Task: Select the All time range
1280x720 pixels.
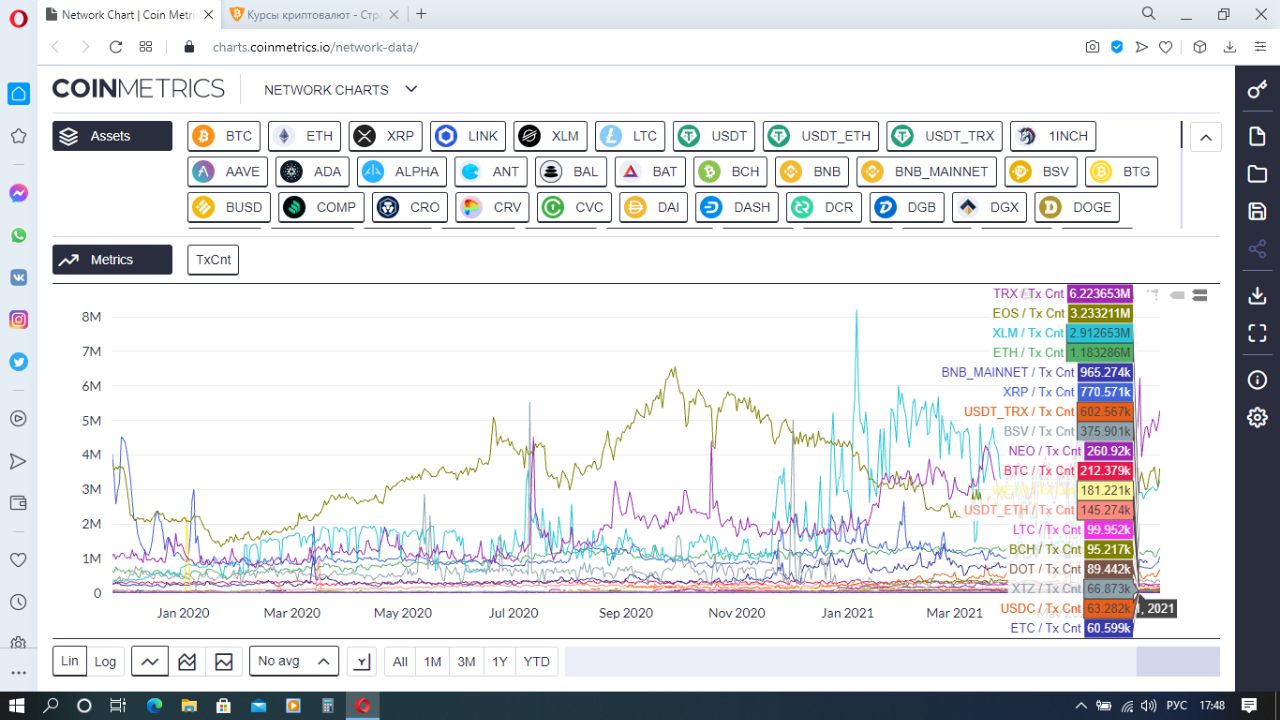Action: 400,661
